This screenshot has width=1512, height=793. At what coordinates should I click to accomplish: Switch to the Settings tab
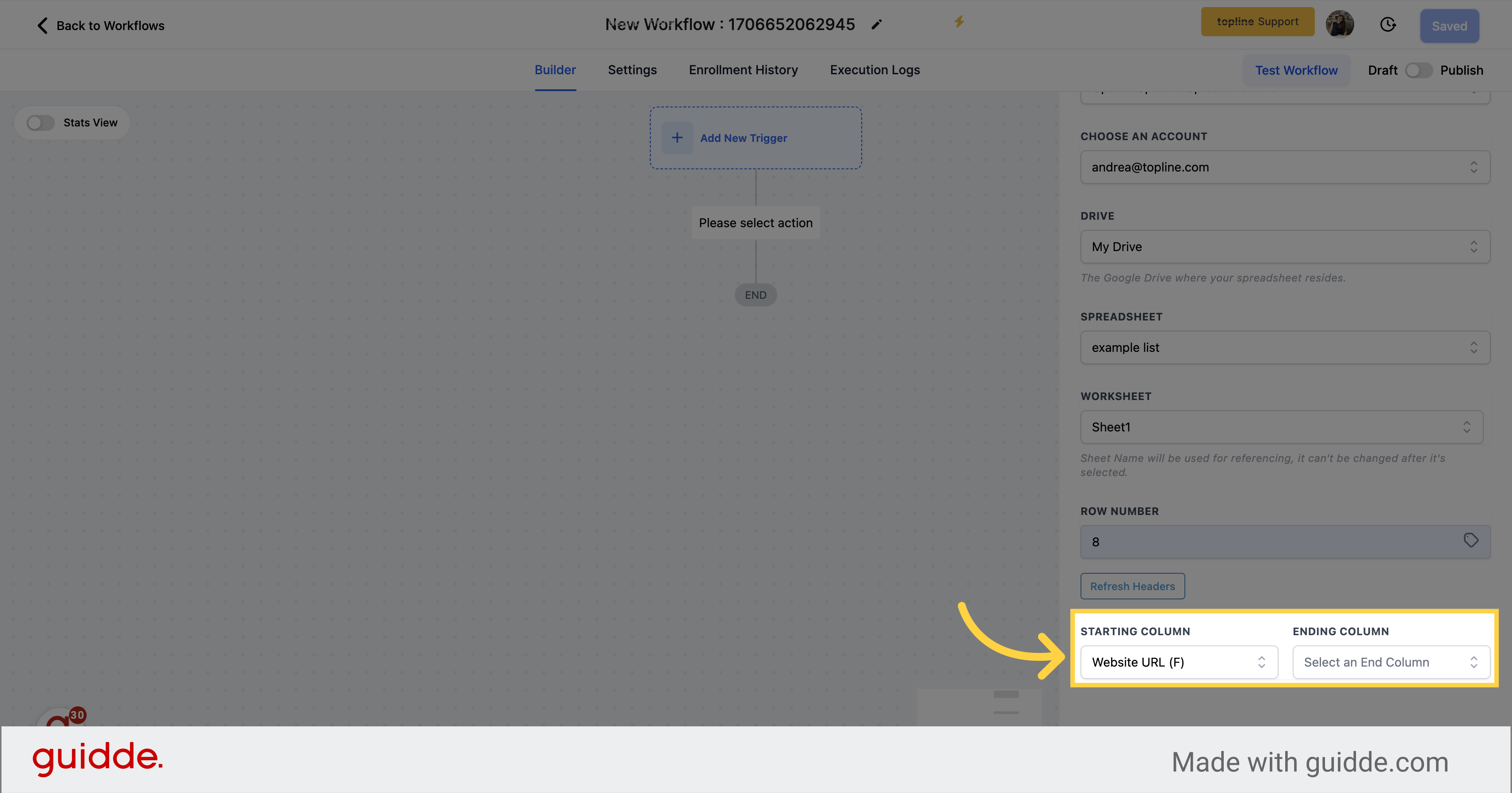pos(632,70)
